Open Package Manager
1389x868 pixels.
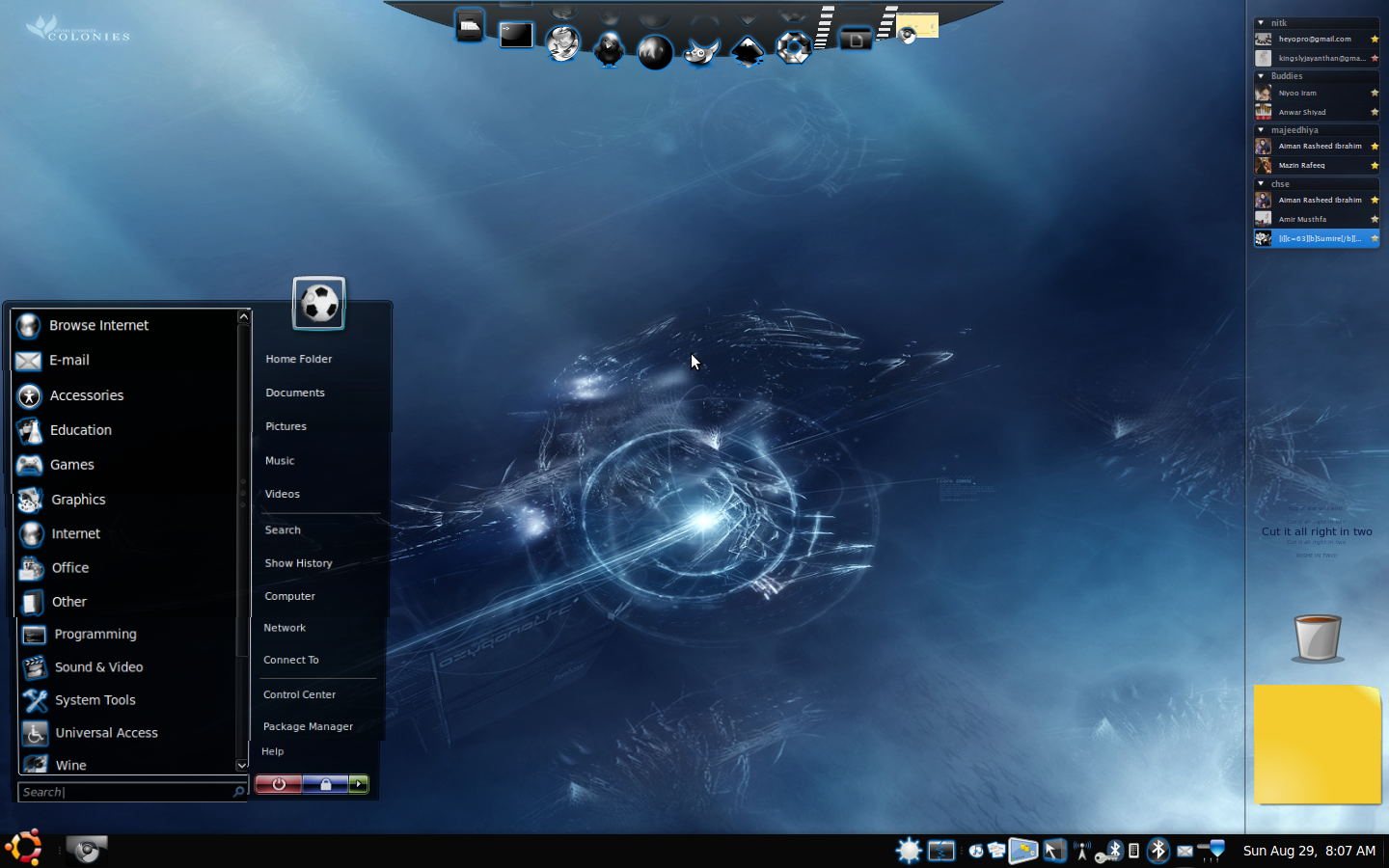click(308, 726)
